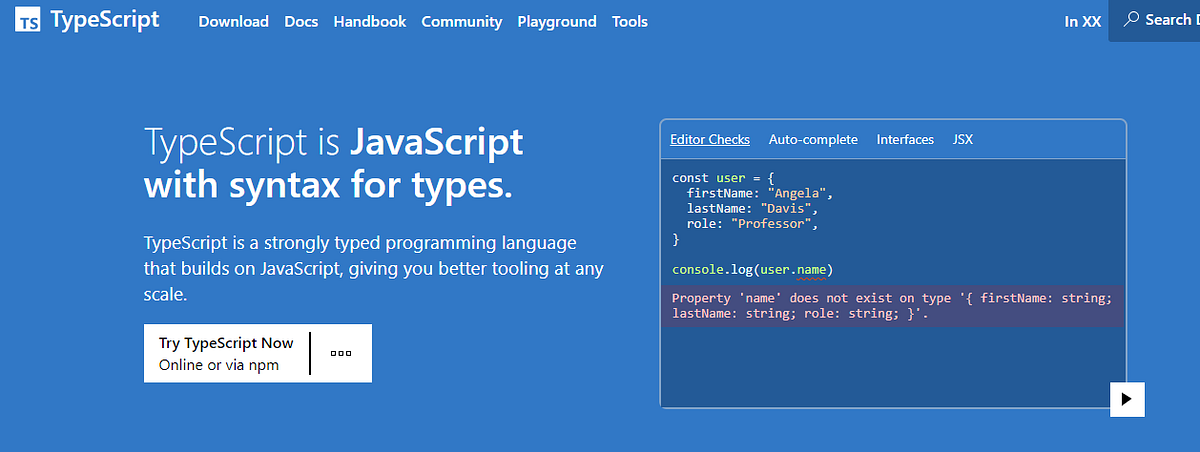Click the Property 'name' error message
Screen dimensions: 1200x452
894,306
